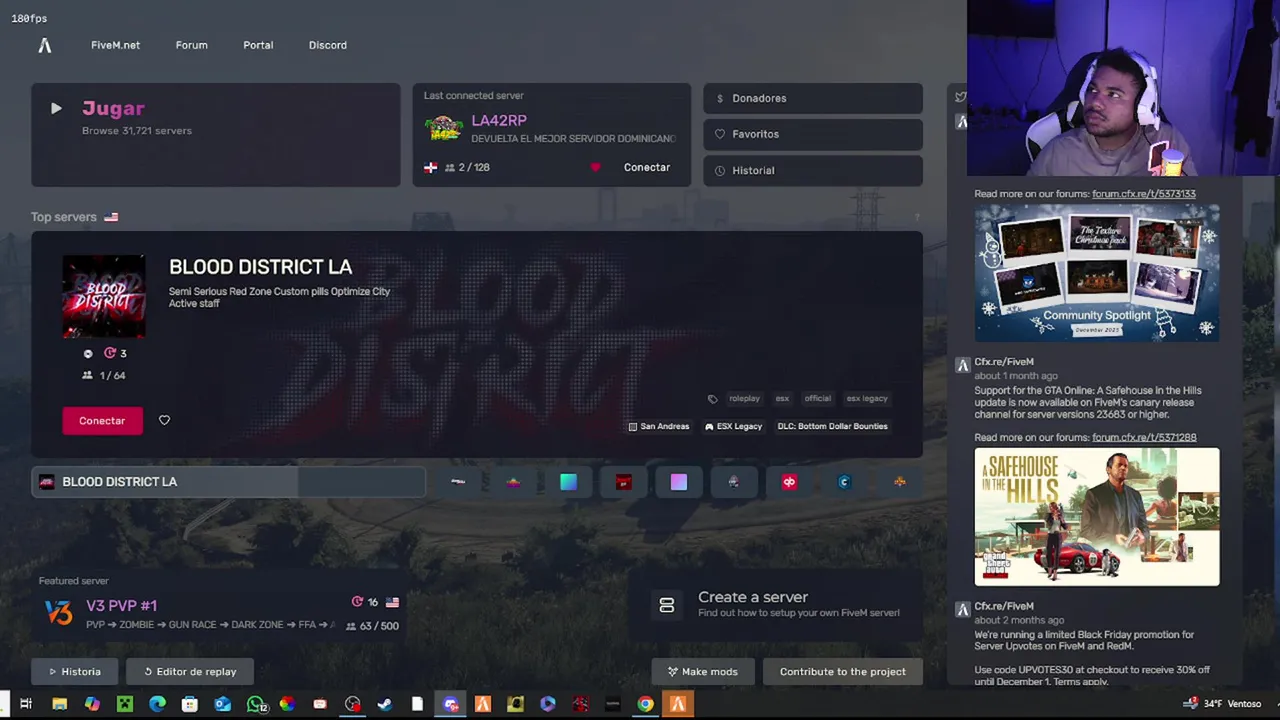Open forum link forum.cfx.re/t/5373133
1280x720 pixels.
[1143, 194]
